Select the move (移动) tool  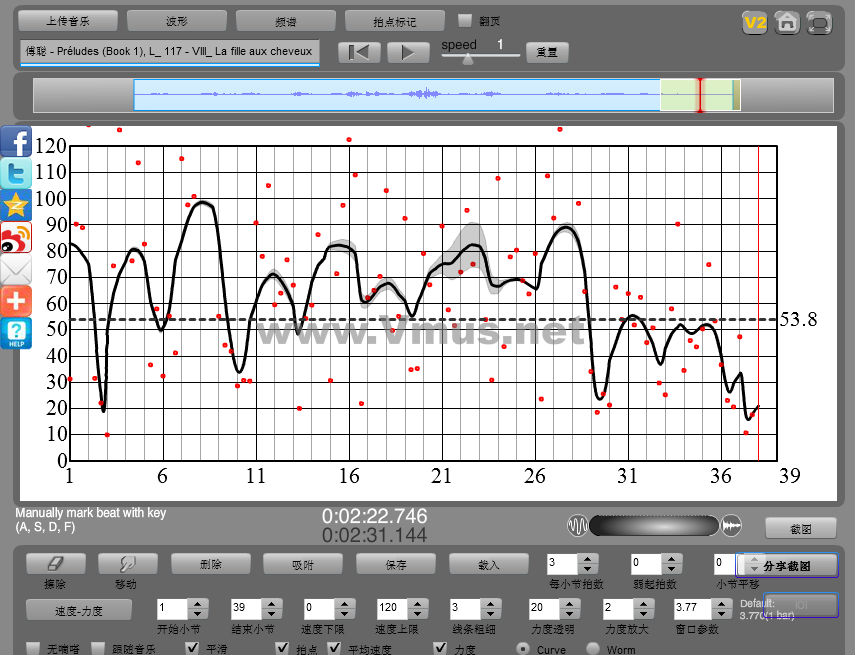[127, 564]
